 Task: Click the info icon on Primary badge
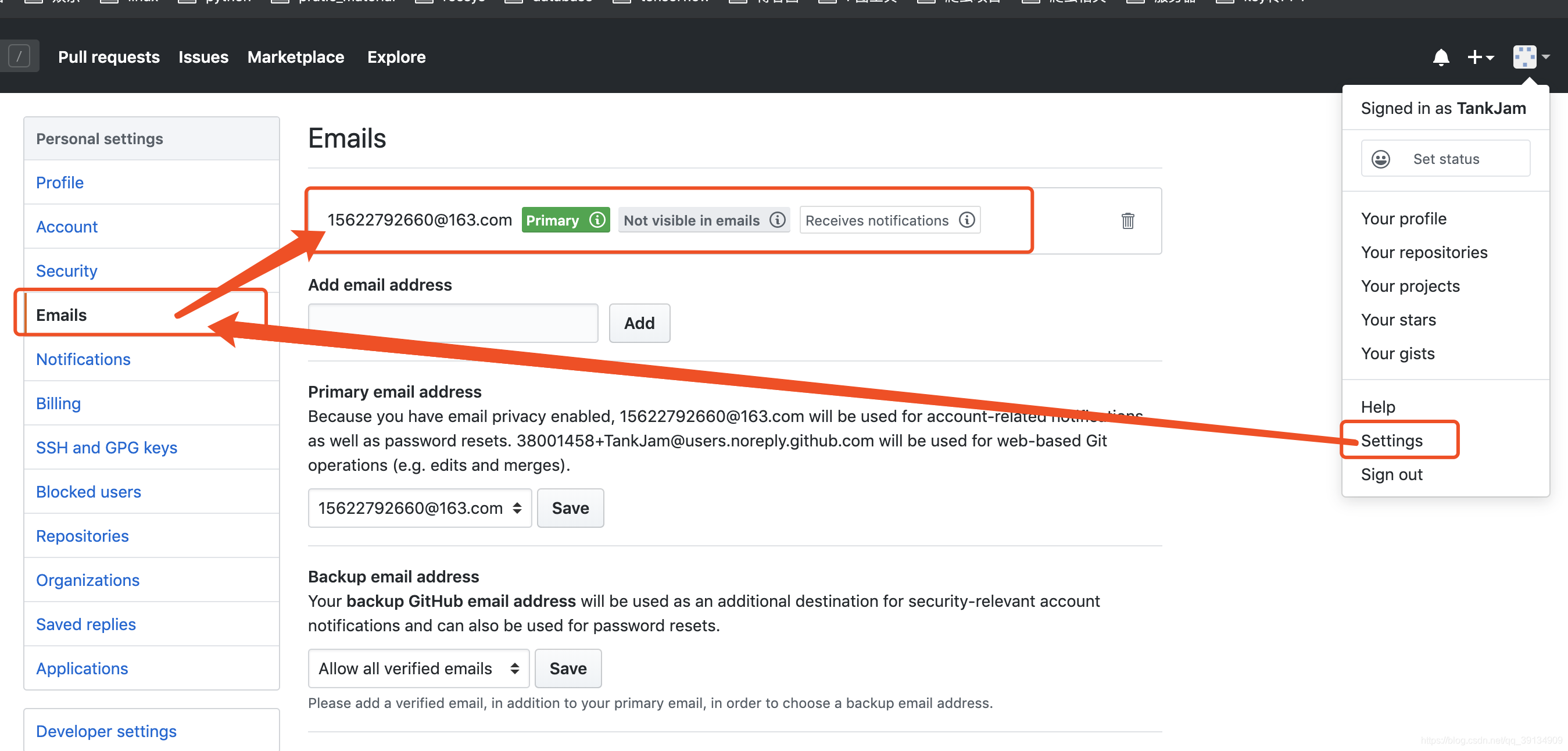(598, 220)
